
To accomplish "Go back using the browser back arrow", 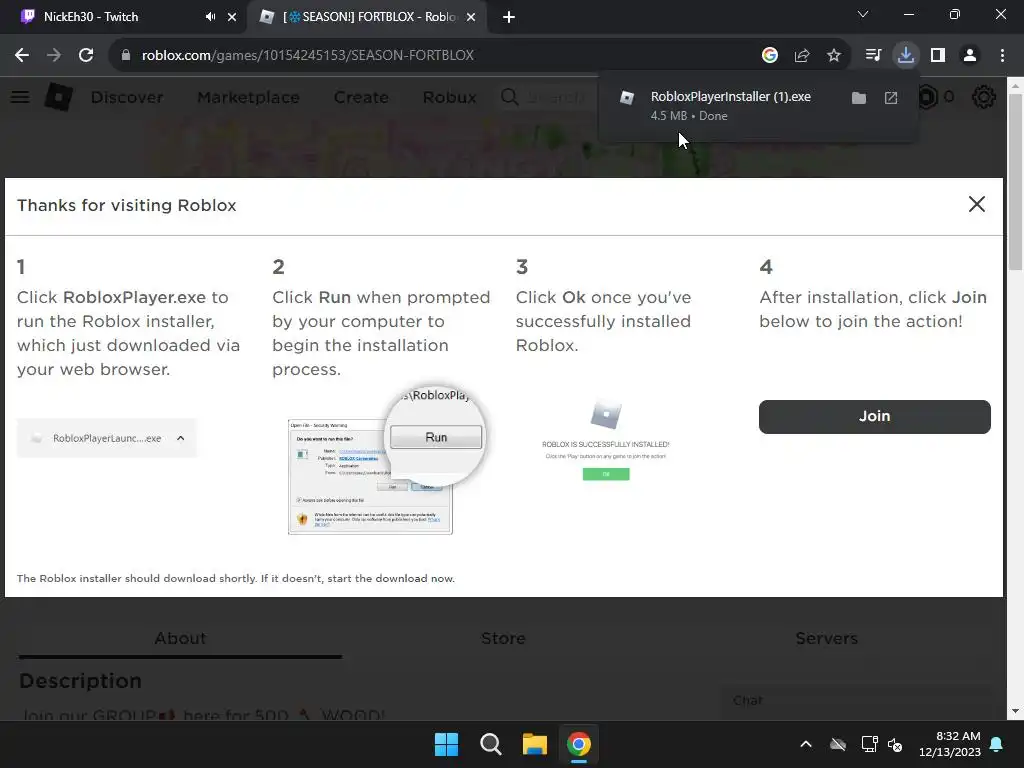I will coord(22,56).
